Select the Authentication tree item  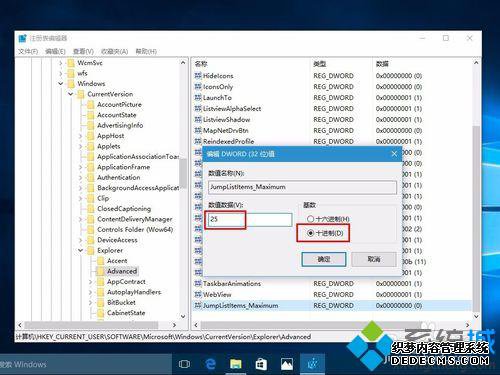119,177
